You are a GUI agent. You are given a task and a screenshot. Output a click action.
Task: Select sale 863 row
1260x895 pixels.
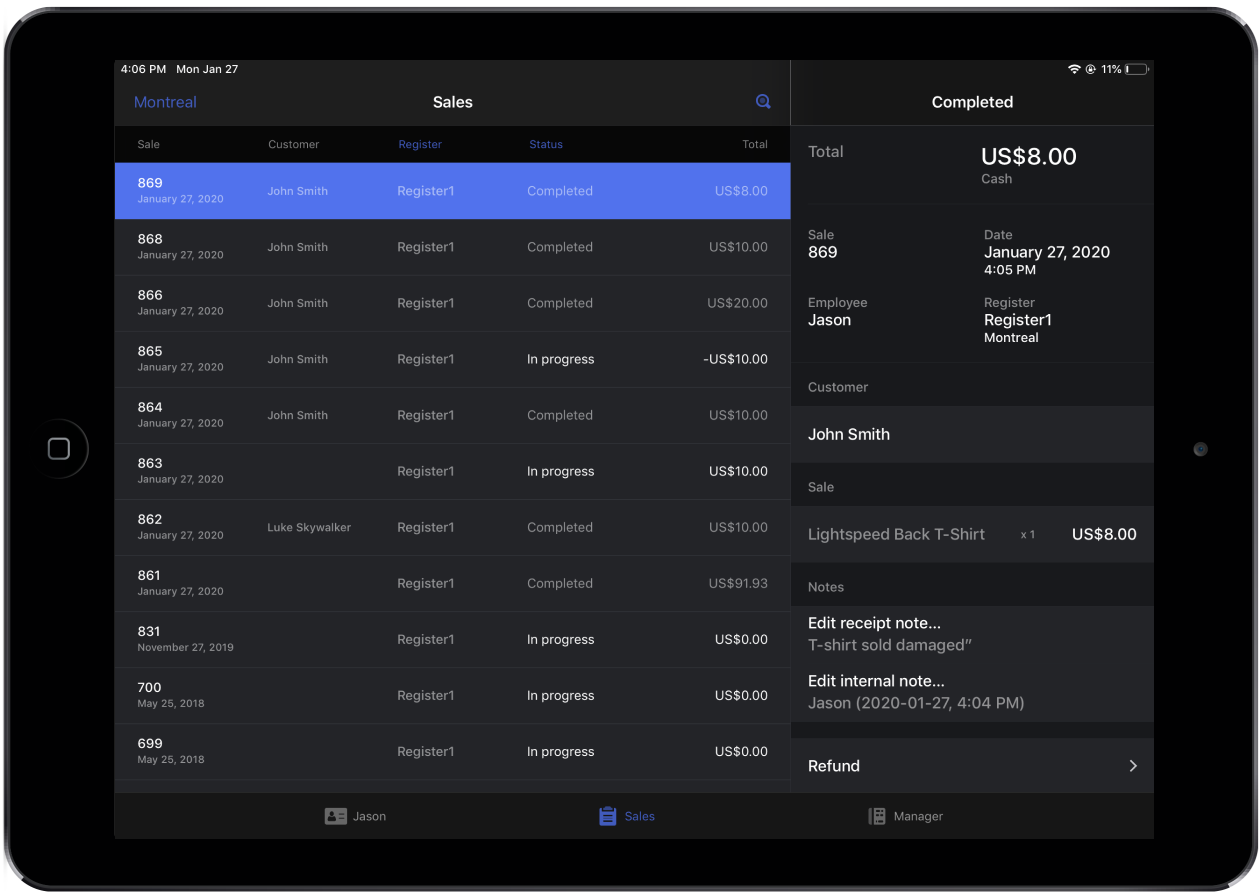[452, 471]
